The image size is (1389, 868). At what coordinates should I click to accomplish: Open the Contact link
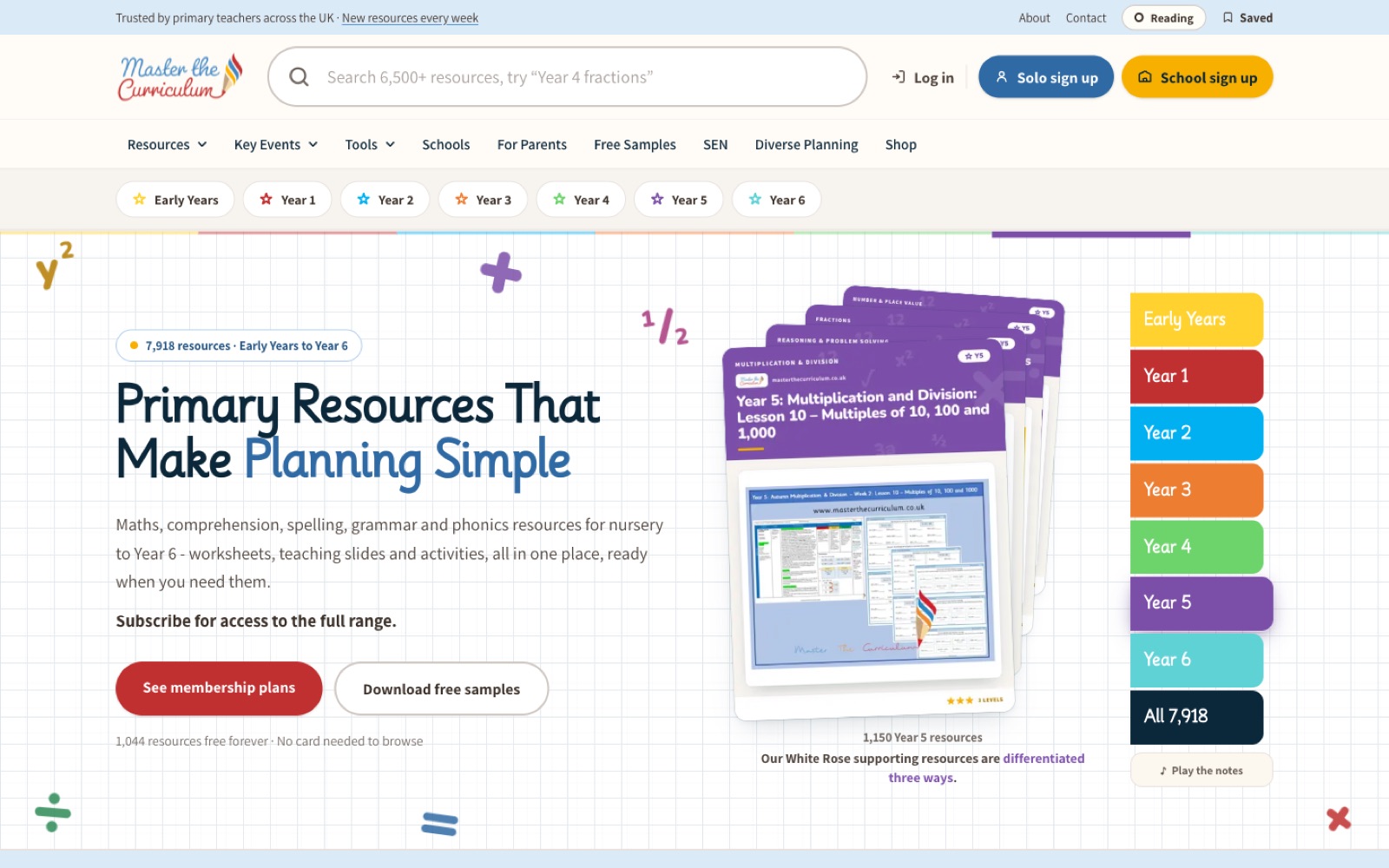coord(1086,17)
